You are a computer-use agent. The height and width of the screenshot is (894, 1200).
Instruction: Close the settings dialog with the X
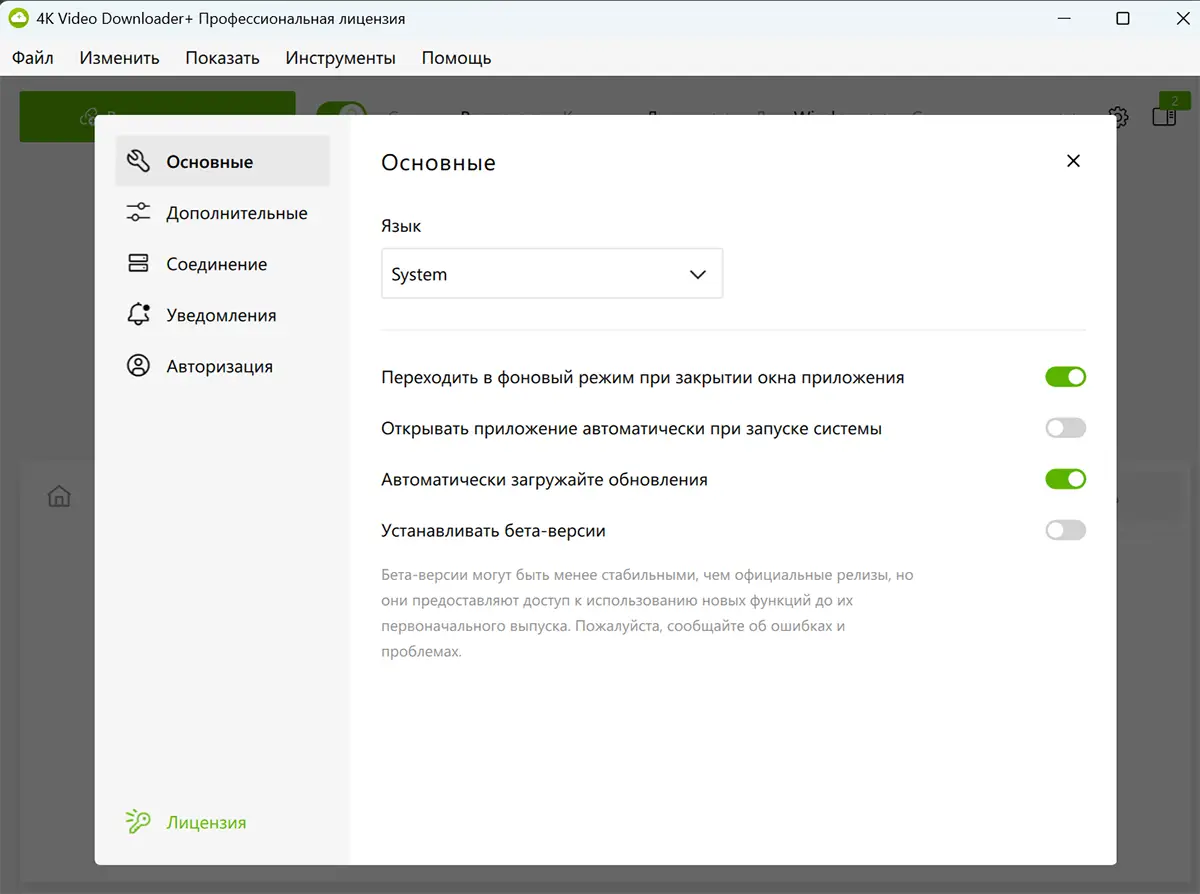[x=1073, y=161]
